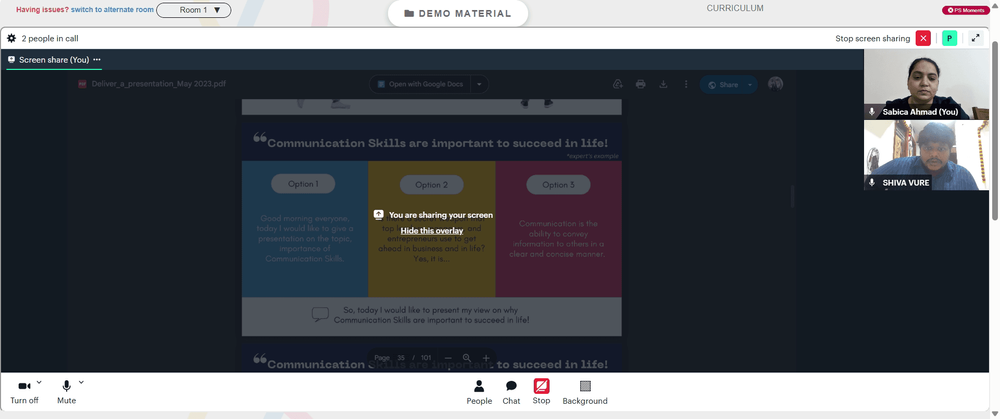Click Hide this overlay link

pos(432,231)
